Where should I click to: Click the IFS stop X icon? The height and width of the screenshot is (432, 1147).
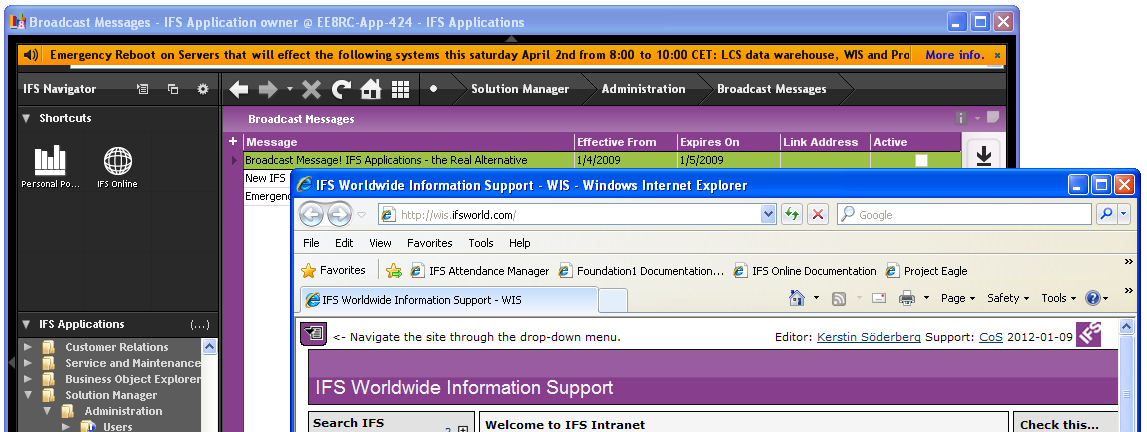pos(312,89)
